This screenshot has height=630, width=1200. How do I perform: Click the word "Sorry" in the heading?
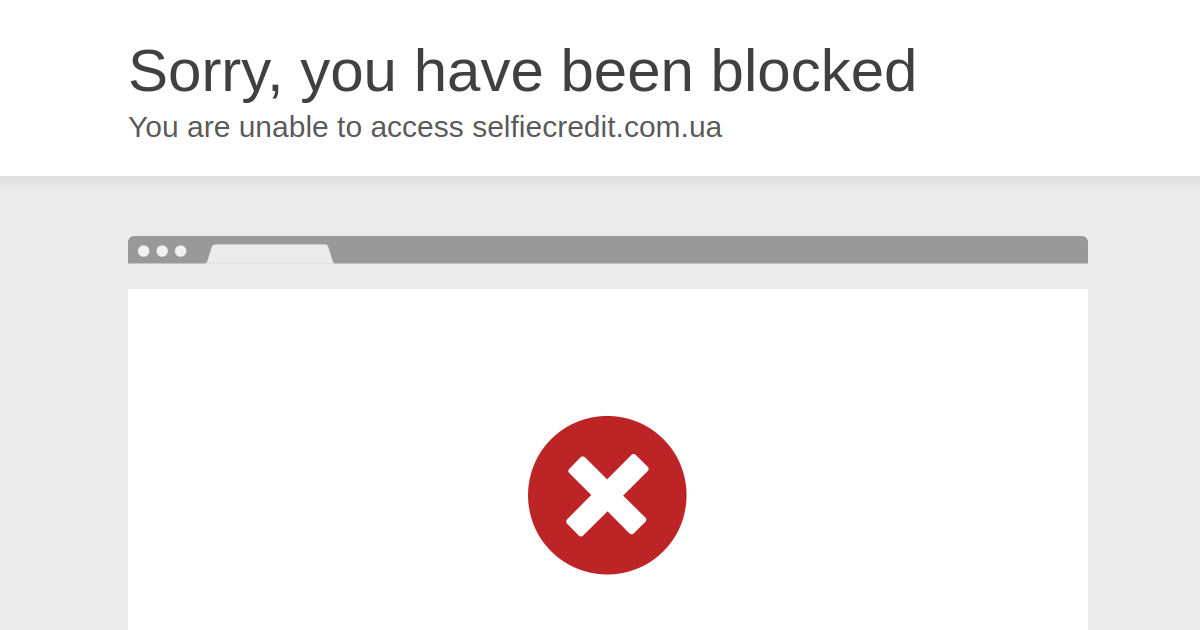205,72
